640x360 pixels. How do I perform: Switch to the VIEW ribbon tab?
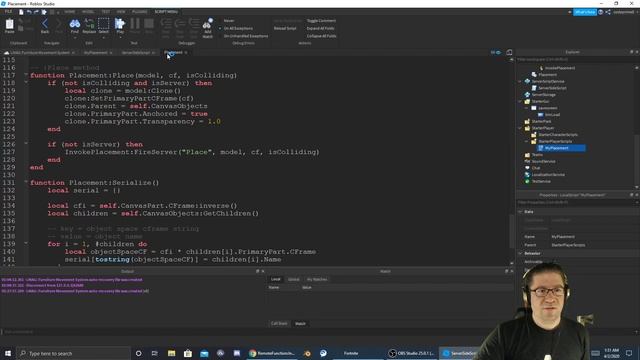121,12
